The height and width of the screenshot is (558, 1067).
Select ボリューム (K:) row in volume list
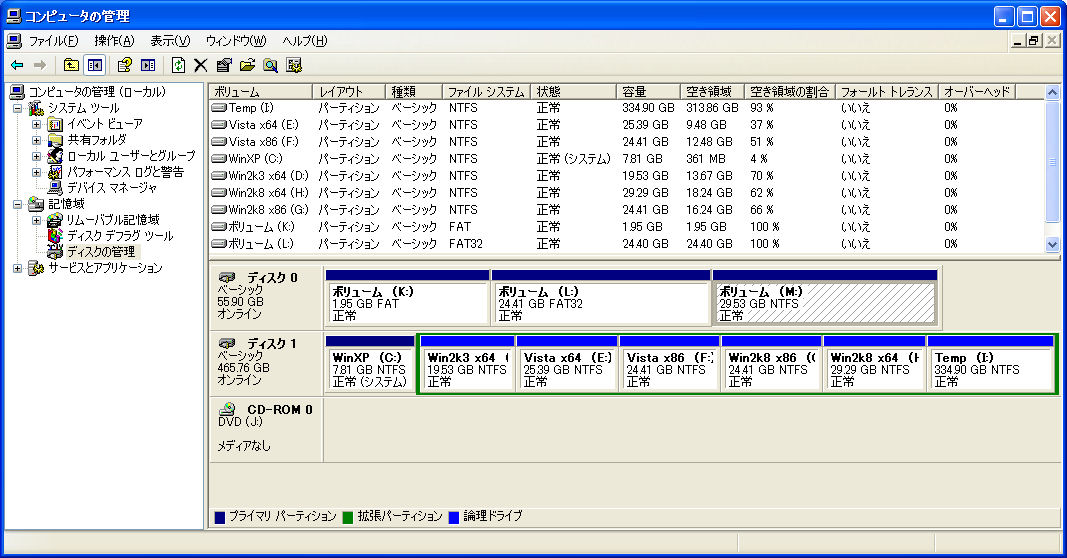626,227
